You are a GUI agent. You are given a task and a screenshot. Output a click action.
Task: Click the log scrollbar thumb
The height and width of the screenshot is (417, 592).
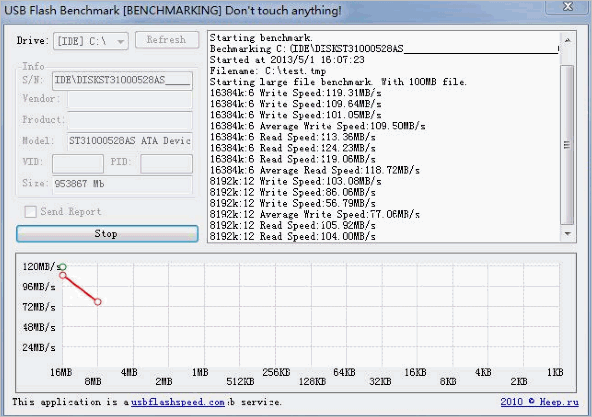pyautogui.click(x=567, y=145)
